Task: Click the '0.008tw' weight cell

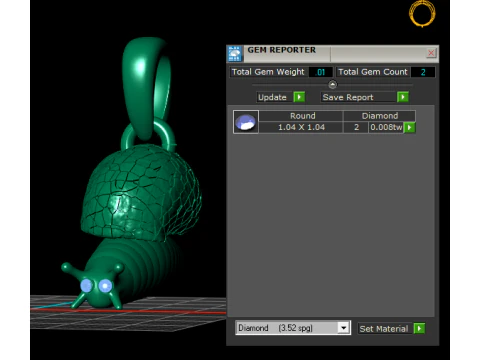Action: tap(386, 127)
